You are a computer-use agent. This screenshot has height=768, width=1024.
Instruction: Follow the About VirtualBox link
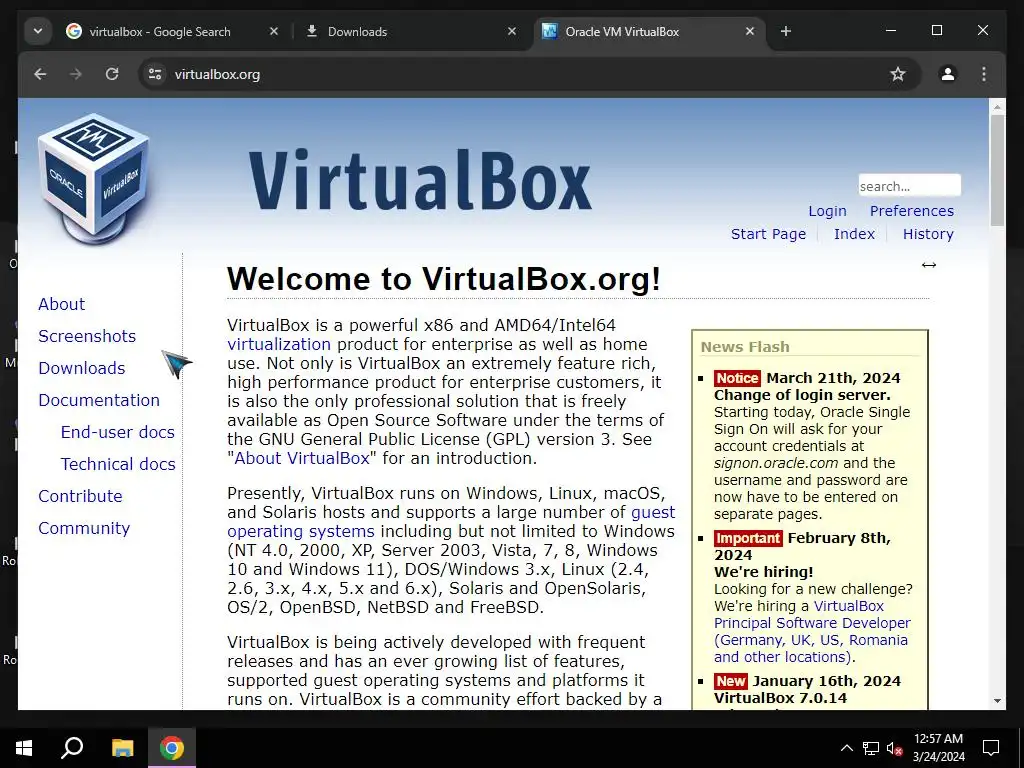pos(302,458)
